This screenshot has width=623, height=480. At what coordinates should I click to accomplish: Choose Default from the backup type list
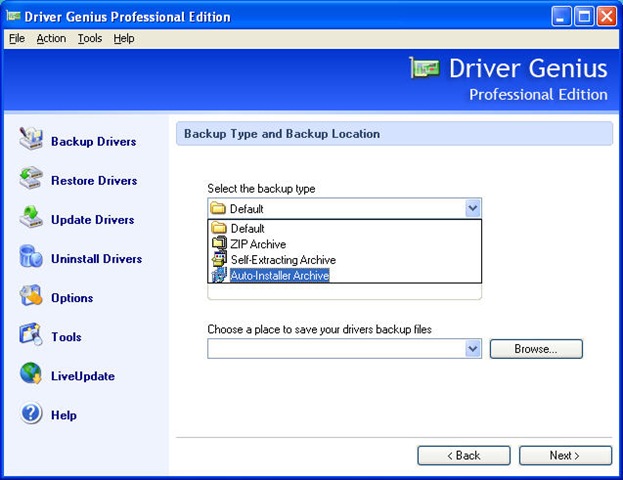(x=344, y=228)
